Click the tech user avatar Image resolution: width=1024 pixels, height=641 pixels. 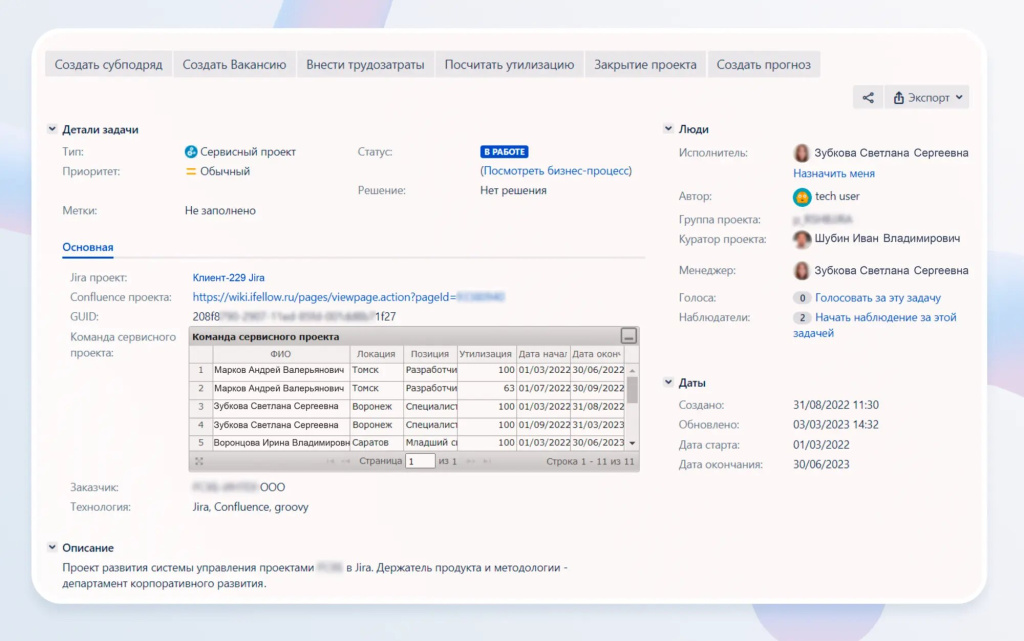[802, 196]
